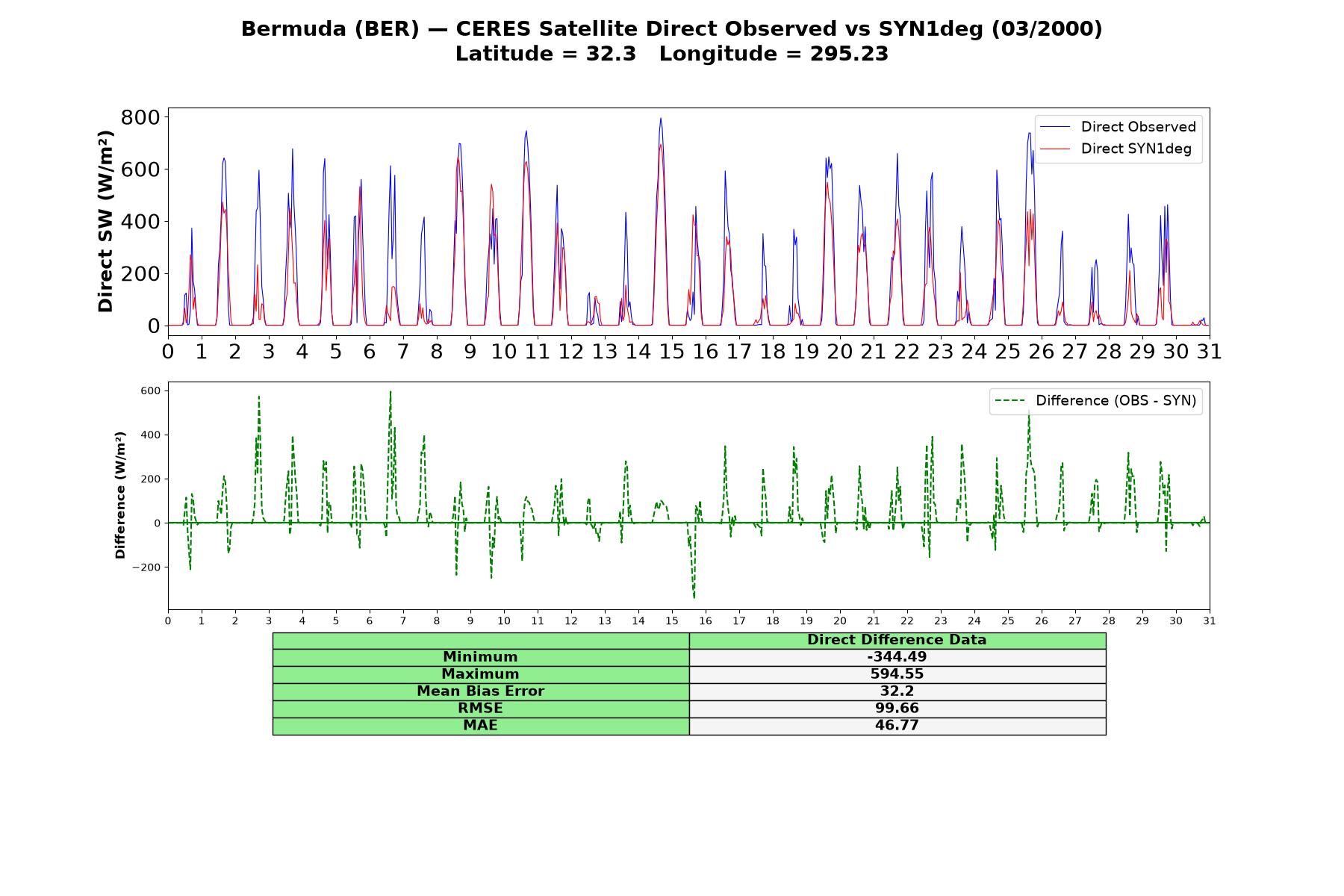The image size is (1344, 896).
Task: Click the Minimum value -344.49 cell
Action: pyautogui.click(x=897, y=657)
